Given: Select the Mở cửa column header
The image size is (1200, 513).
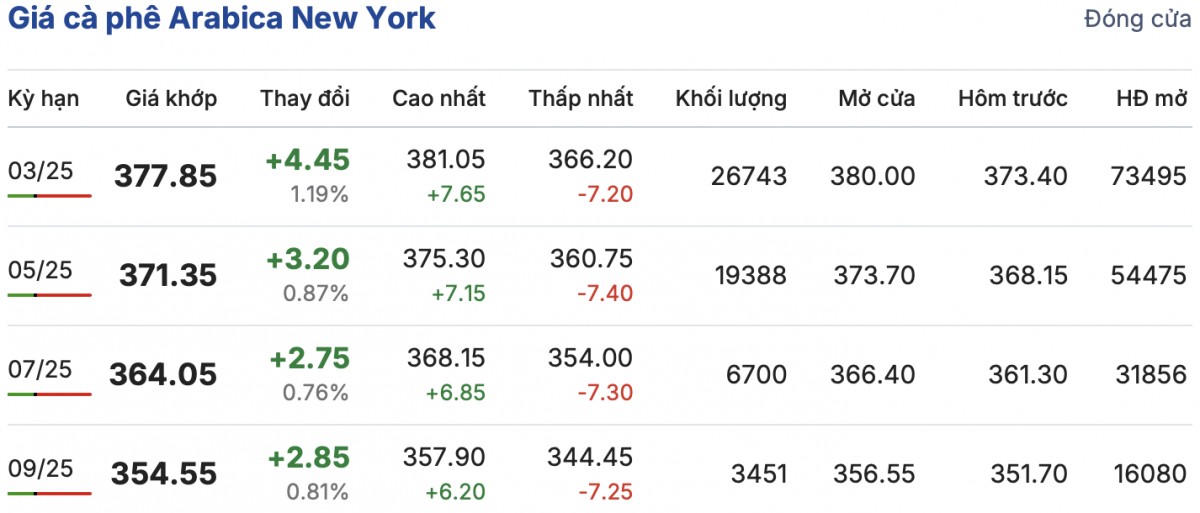Looking at the screenshot, I should pos(876,98).
